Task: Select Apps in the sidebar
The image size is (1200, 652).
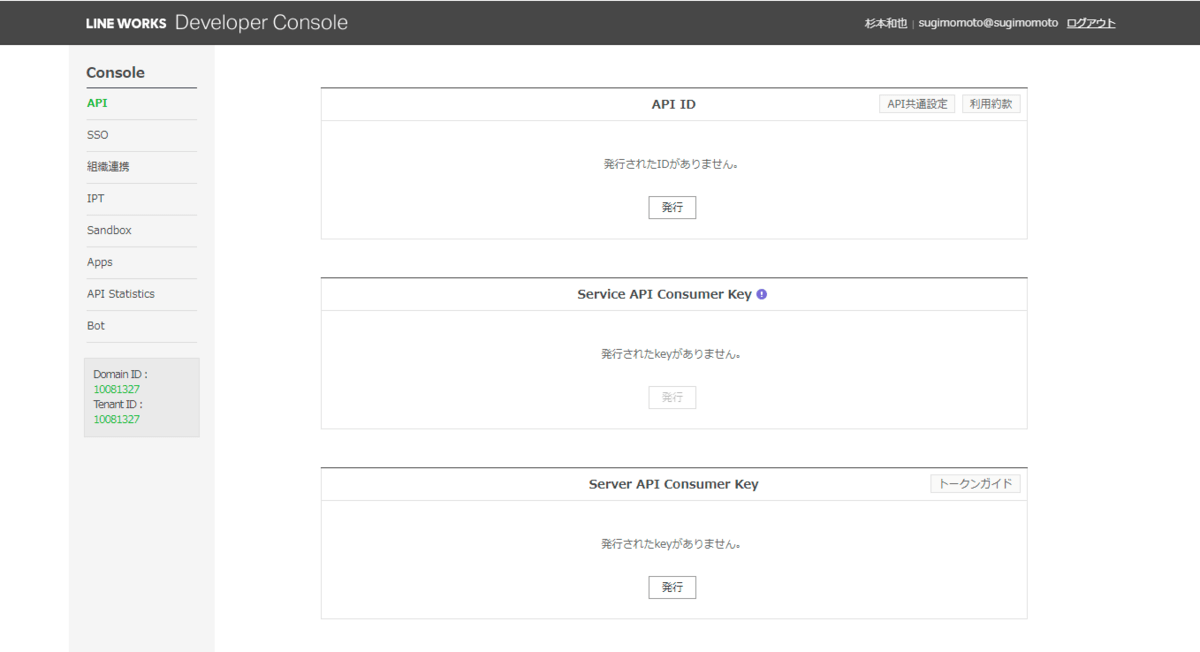Action: pos(100,262)
